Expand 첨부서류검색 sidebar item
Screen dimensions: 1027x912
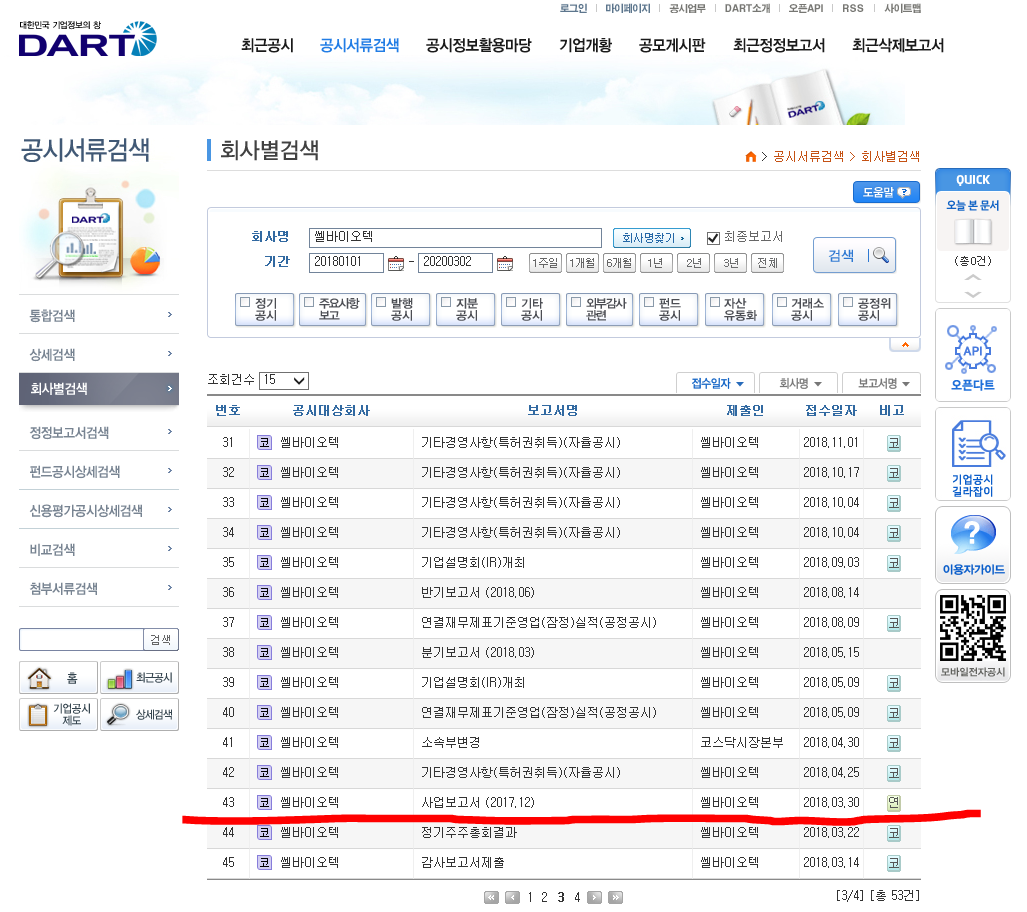click(x=99, y=588)
